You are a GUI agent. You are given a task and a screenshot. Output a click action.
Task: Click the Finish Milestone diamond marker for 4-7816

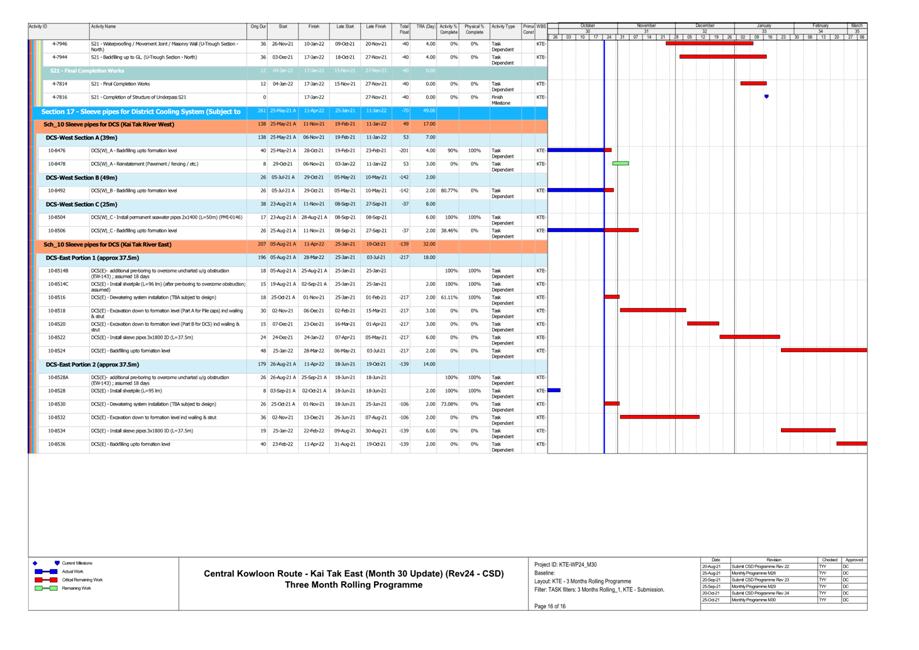(x=766, y=97)
